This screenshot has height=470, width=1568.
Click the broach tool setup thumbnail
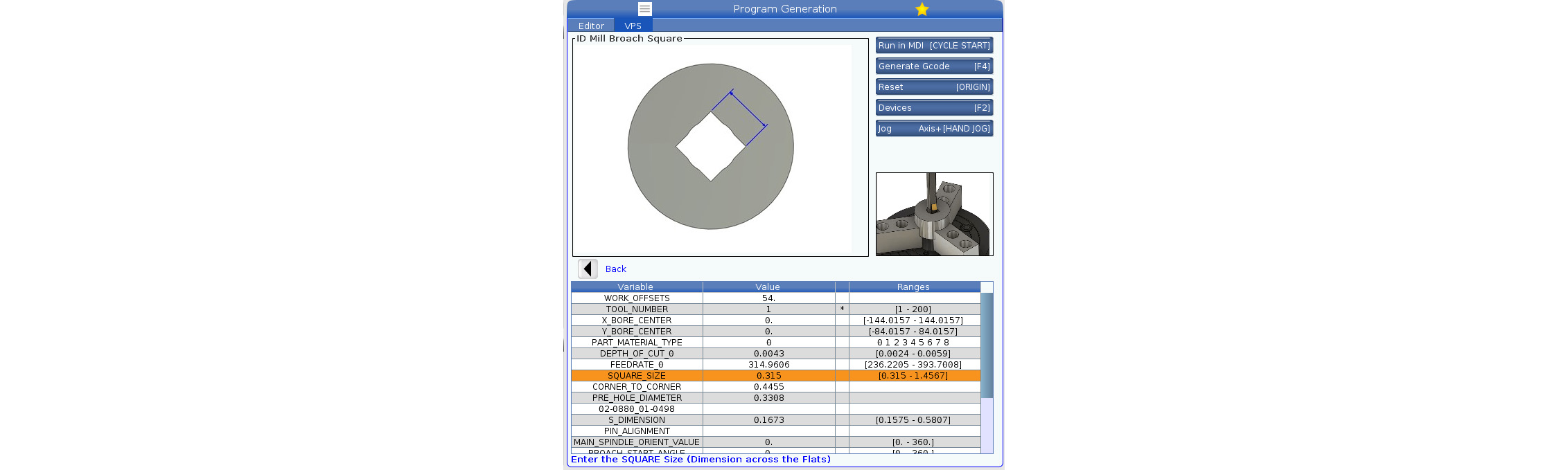(934, 214)
